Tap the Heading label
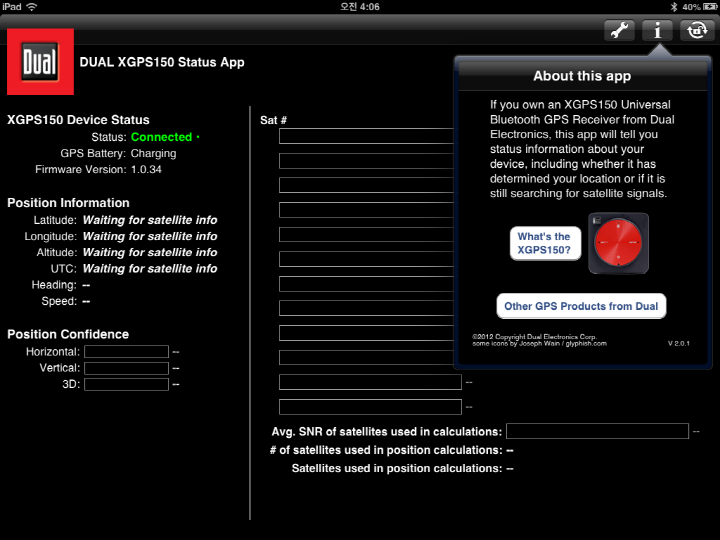 [x=54, y=285]
